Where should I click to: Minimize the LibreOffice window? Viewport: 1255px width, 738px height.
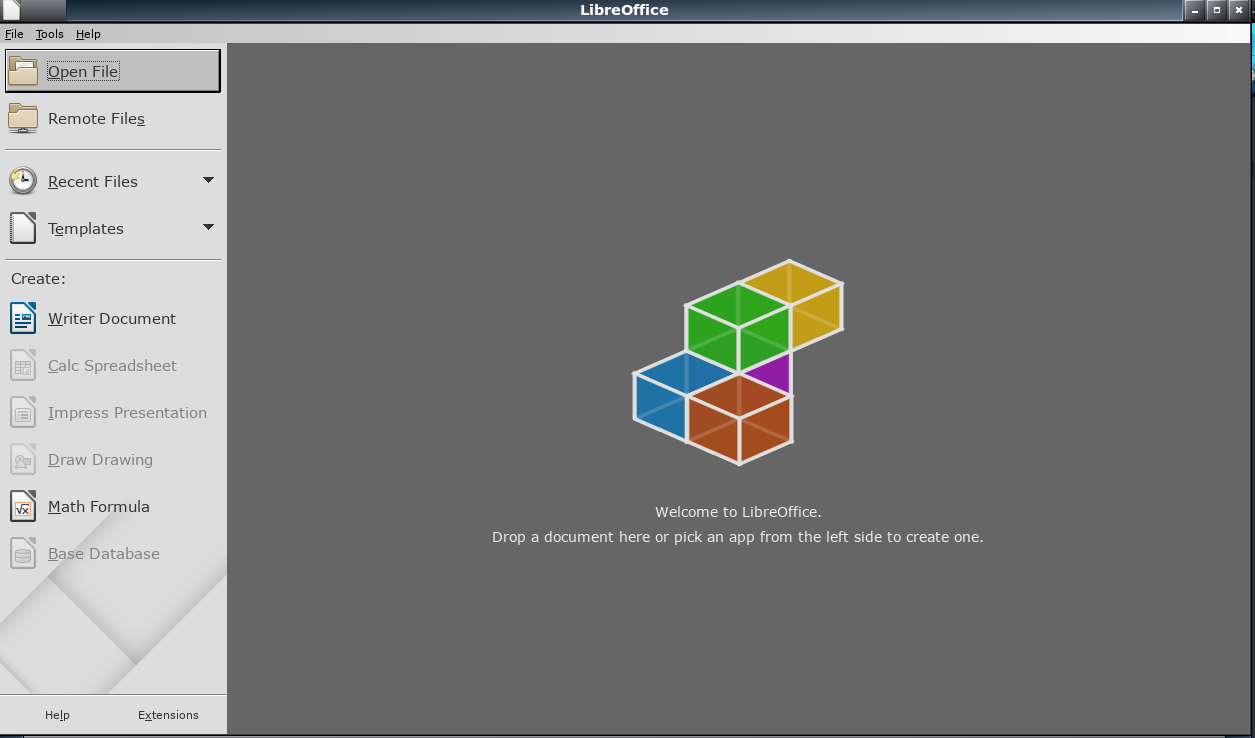click(x=1195, y=10)
